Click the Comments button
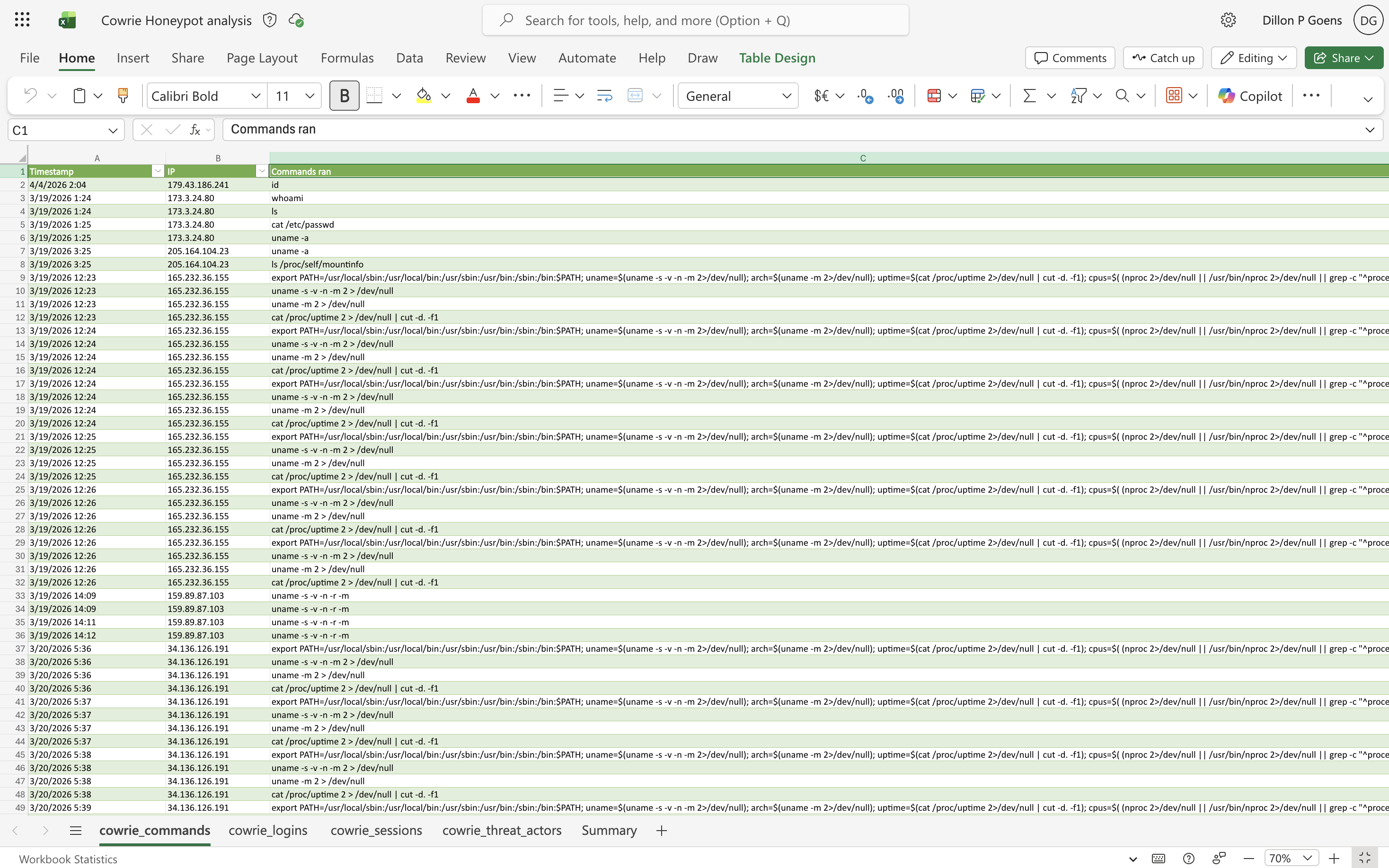Viewport: 1389px width, 868px height. 1070,58
